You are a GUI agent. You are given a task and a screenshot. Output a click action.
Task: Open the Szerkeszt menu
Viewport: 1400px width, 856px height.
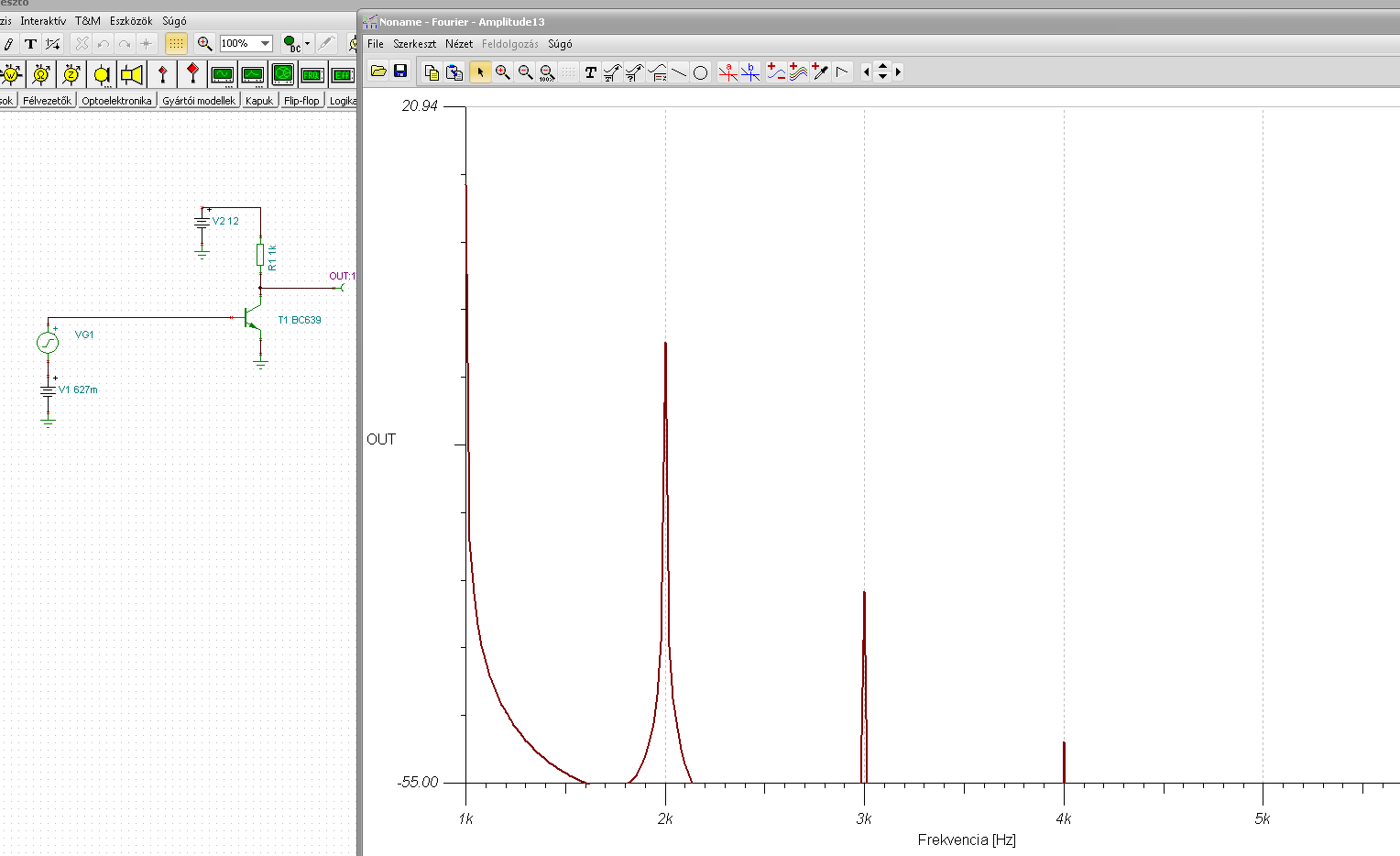[x=415, y=44]
